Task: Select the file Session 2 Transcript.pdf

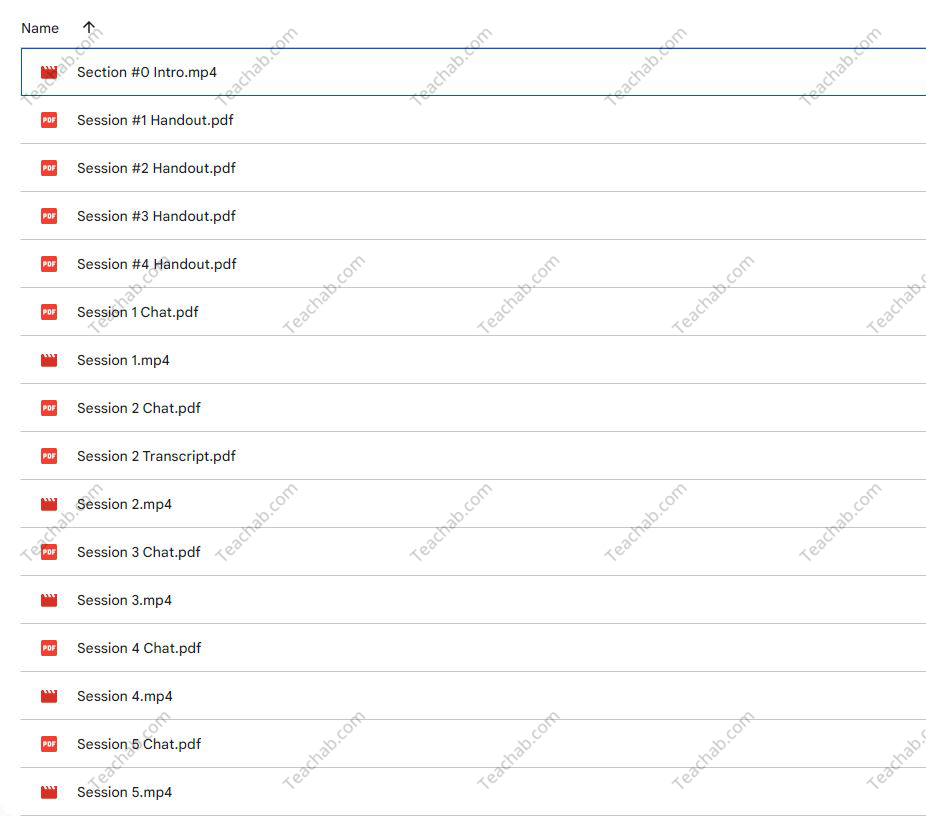Action: click(474, 456)
